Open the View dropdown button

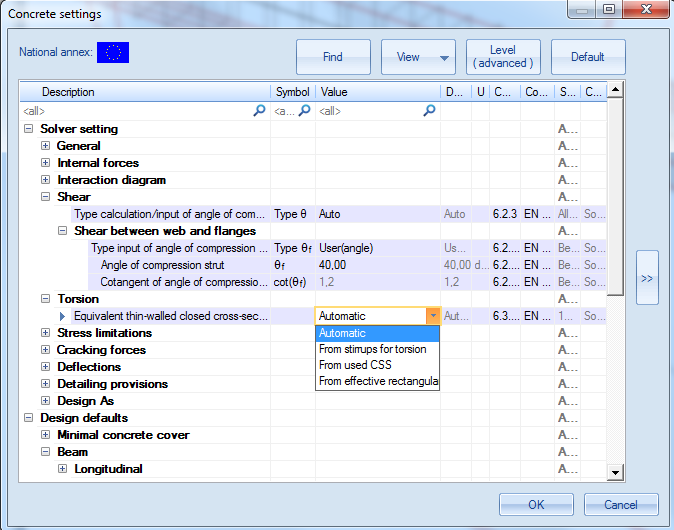tap(418, 57)
